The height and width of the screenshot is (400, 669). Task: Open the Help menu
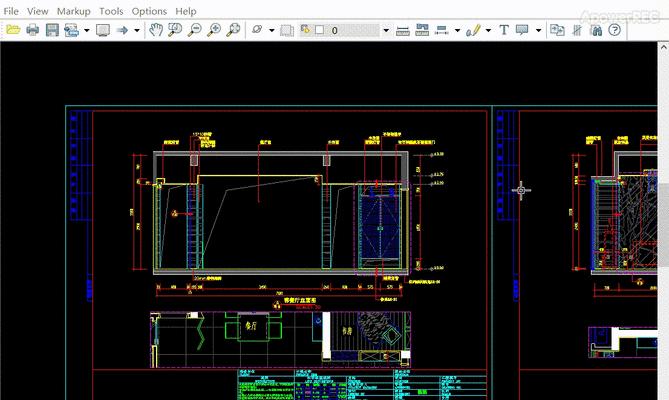point(186,11)
